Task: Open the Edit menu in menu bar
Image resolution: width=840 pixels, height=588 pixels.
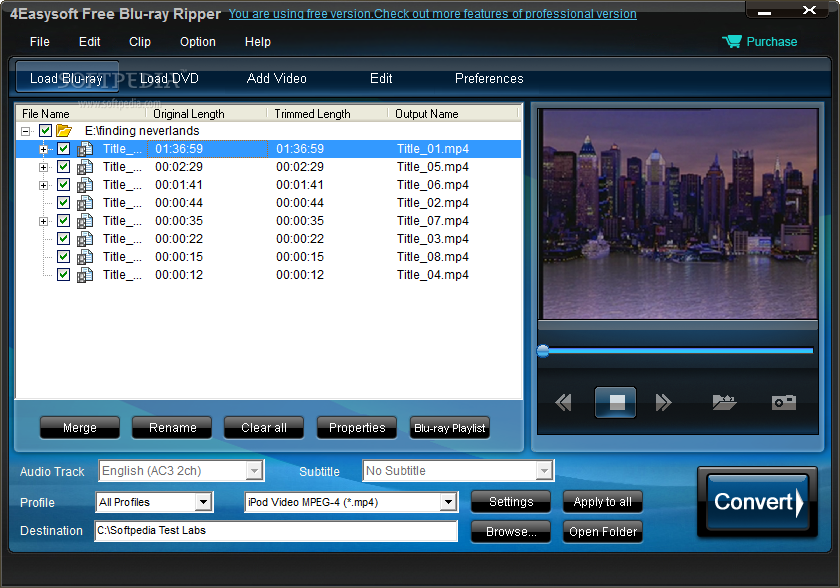Action: (89, 42)
